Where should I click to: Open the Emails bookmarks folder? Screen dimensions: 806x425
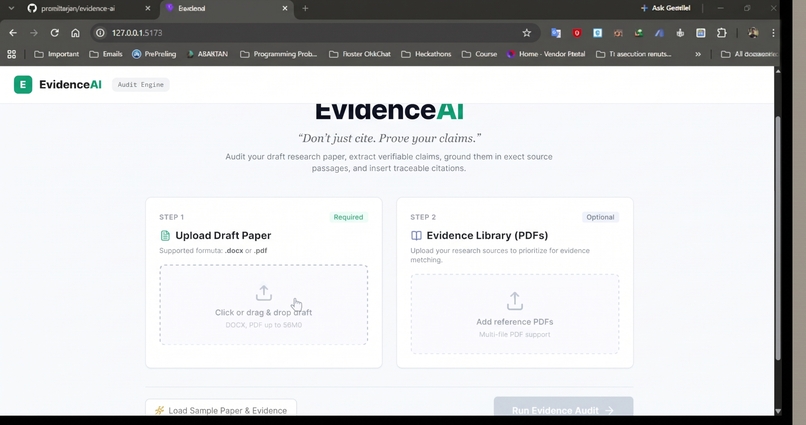click(x=106, y=54)
